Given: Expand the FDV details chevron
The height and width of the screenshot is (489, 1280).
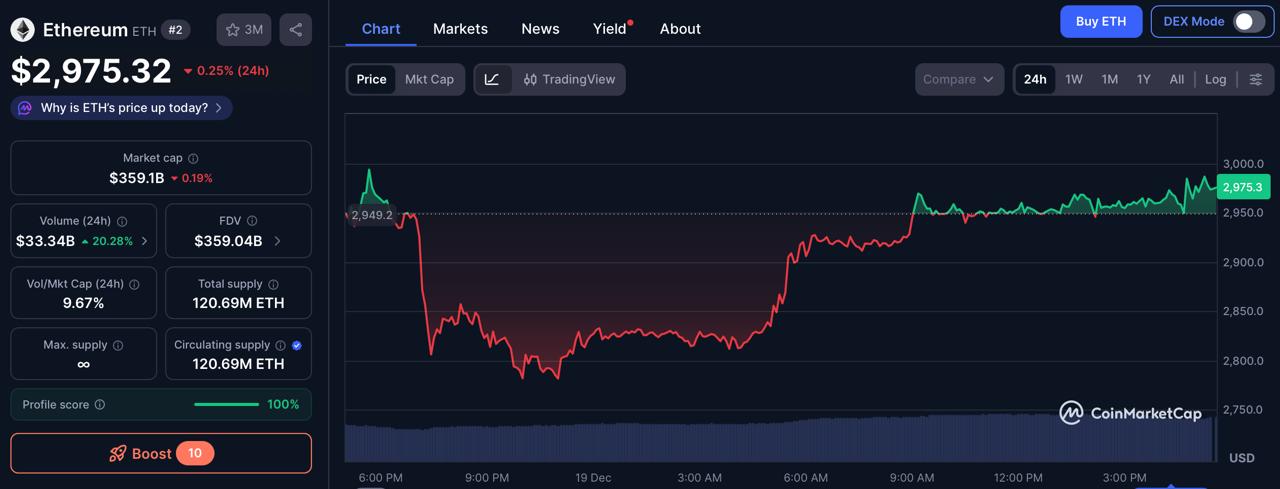Looking at the screenshot, I should [277, 241].
